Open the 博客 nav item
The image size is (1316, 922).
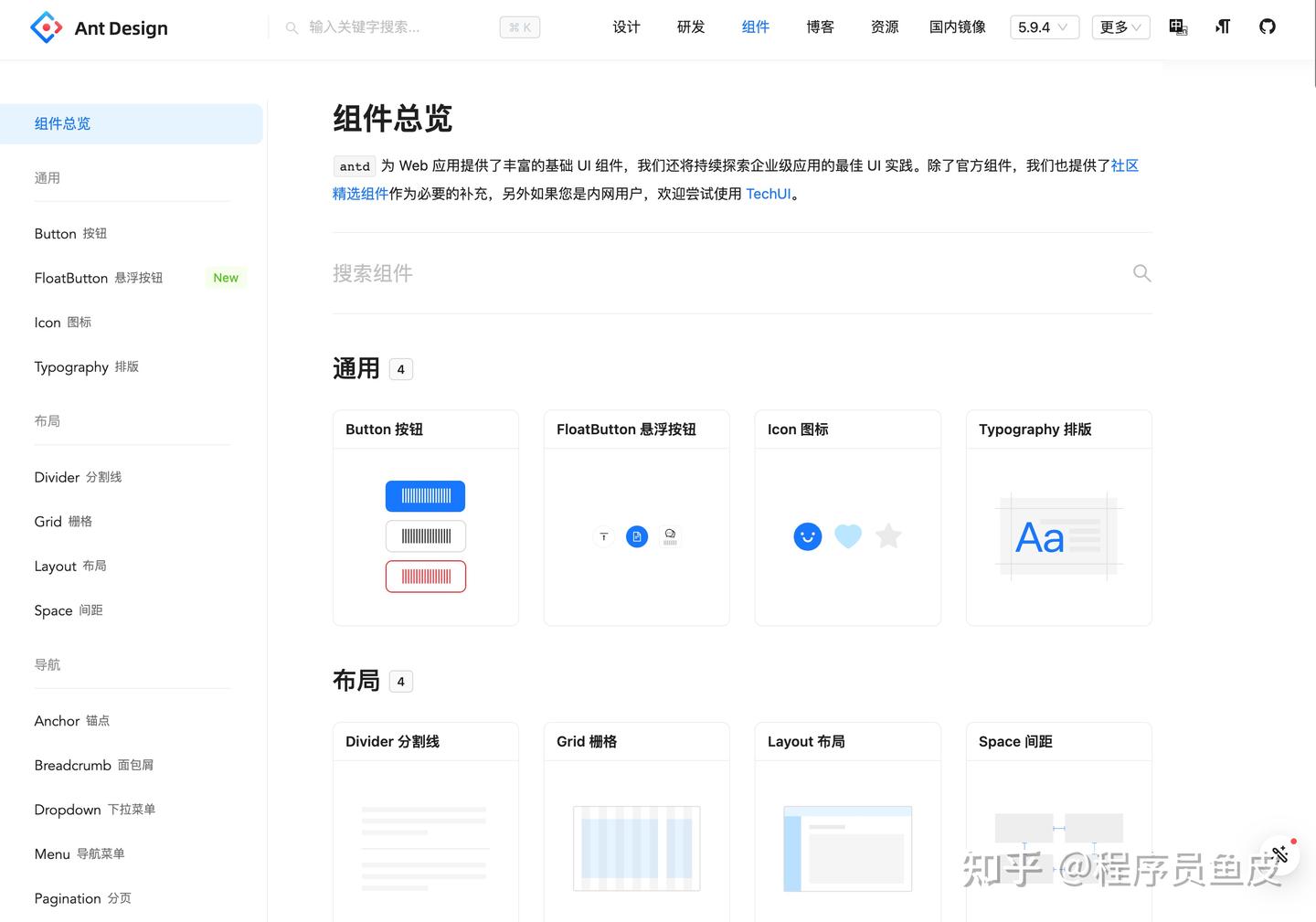pos(821,27)
